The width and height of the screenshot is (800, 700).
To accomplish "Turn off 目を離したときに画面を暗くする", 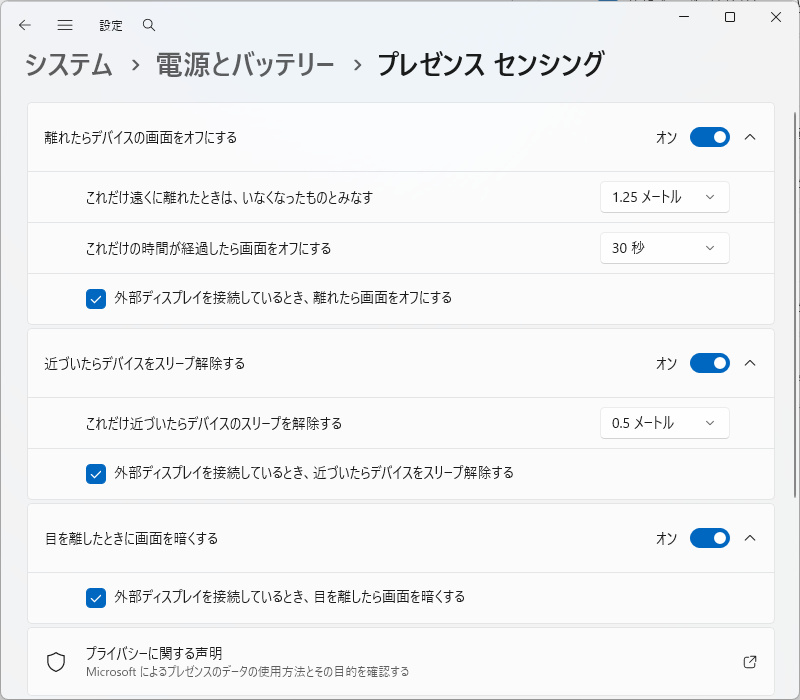I will click(710, 538).
